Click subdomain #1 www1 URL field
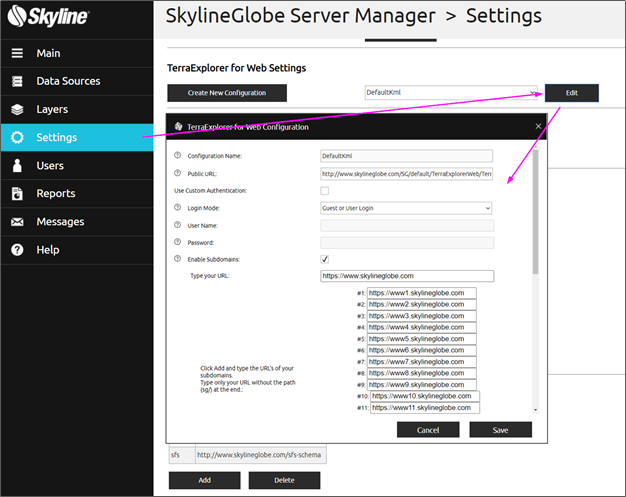Screen dimensions: 626x497 pos(422,293)
